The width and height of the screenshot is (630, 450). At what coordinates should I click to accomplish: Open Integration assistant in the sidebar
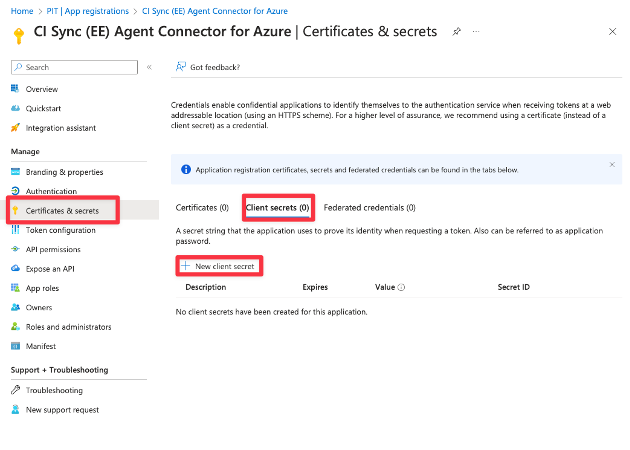point(61,128)
